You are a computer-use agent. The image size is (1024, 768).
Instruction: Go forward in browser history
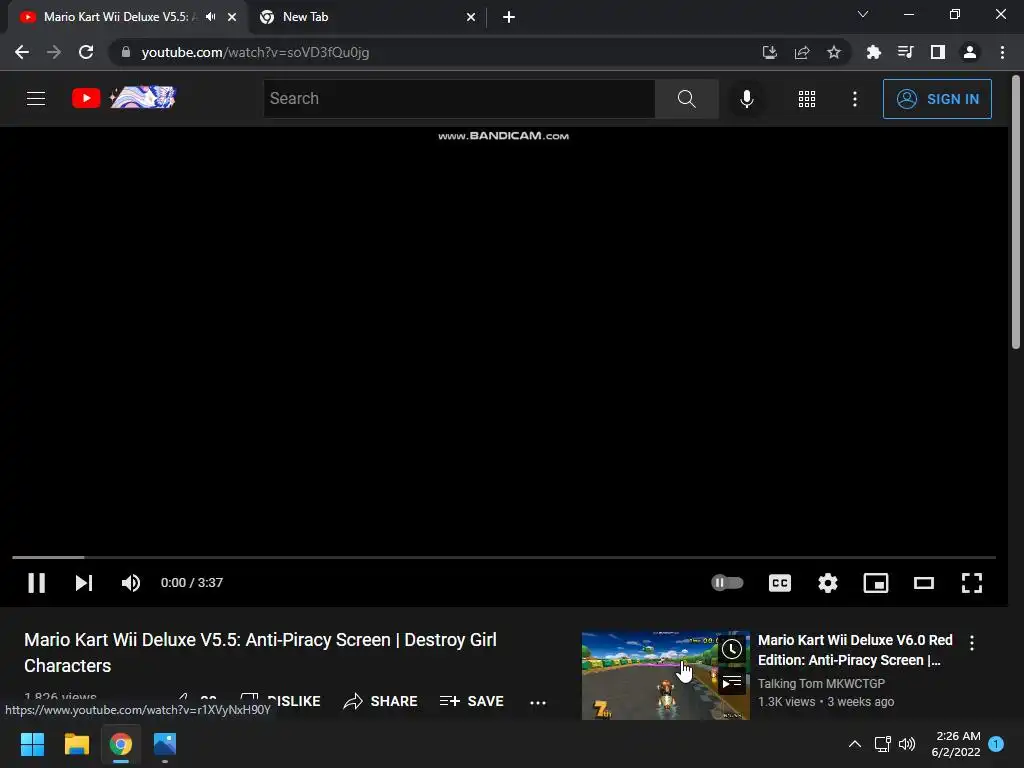pyautogui.click(x=54, y=52)
